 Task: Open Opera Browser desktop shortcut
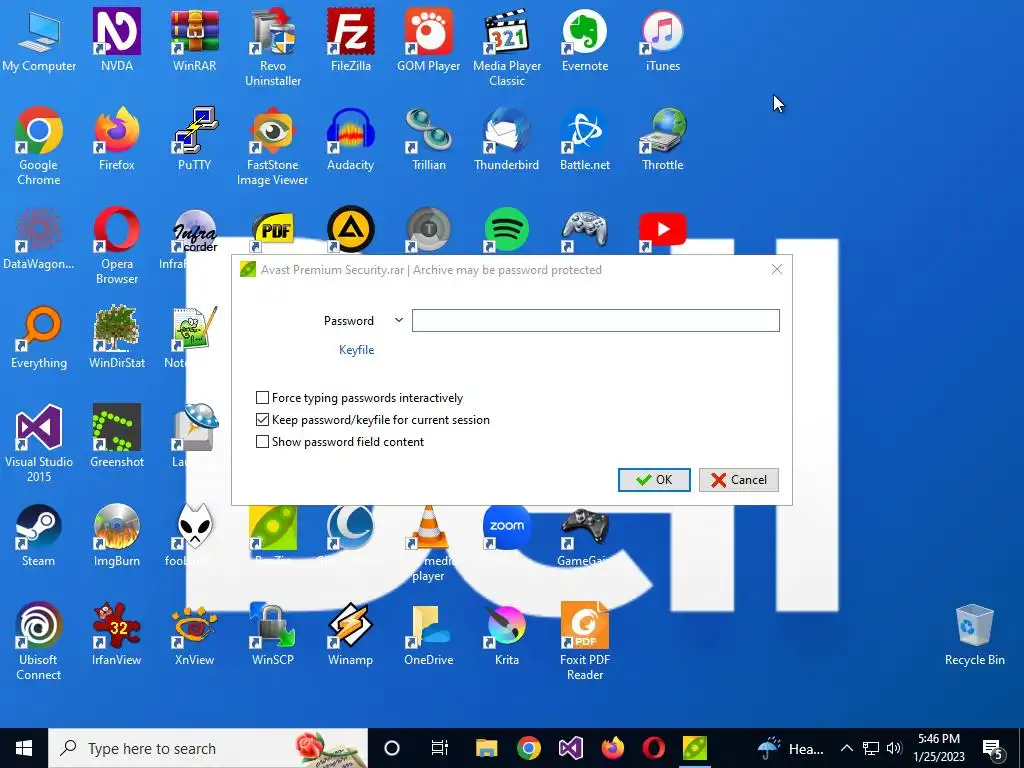tap(117, 246)
